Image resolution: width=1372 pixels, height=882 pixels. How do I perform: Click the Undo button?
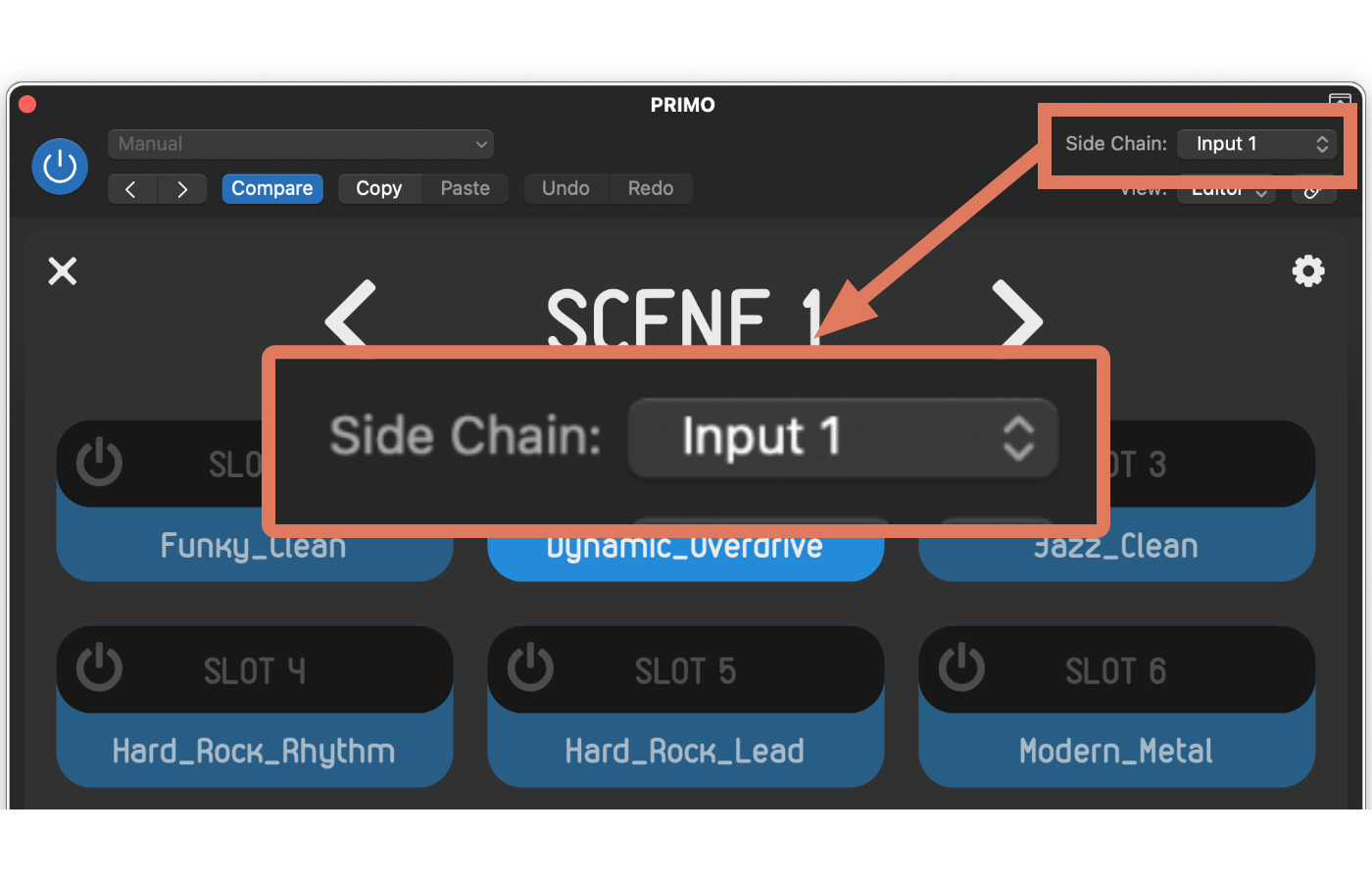coord(565,188)
